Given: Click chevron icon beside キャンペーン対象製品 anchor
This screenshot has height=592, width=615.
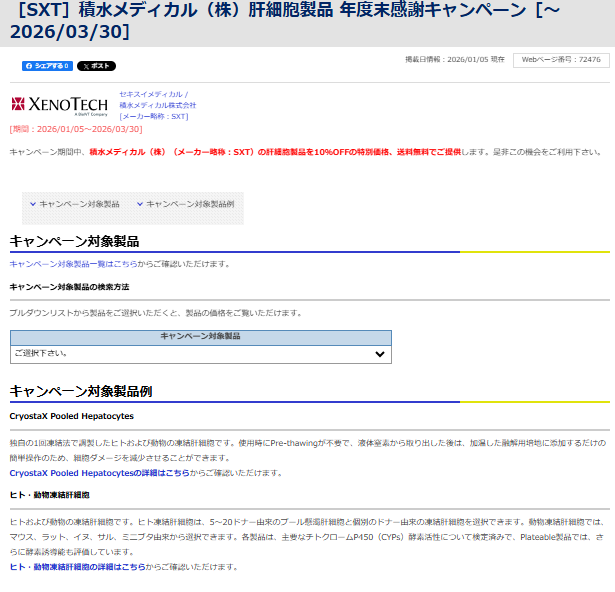Looking at the screenshot, I should (x=33, y=204).
